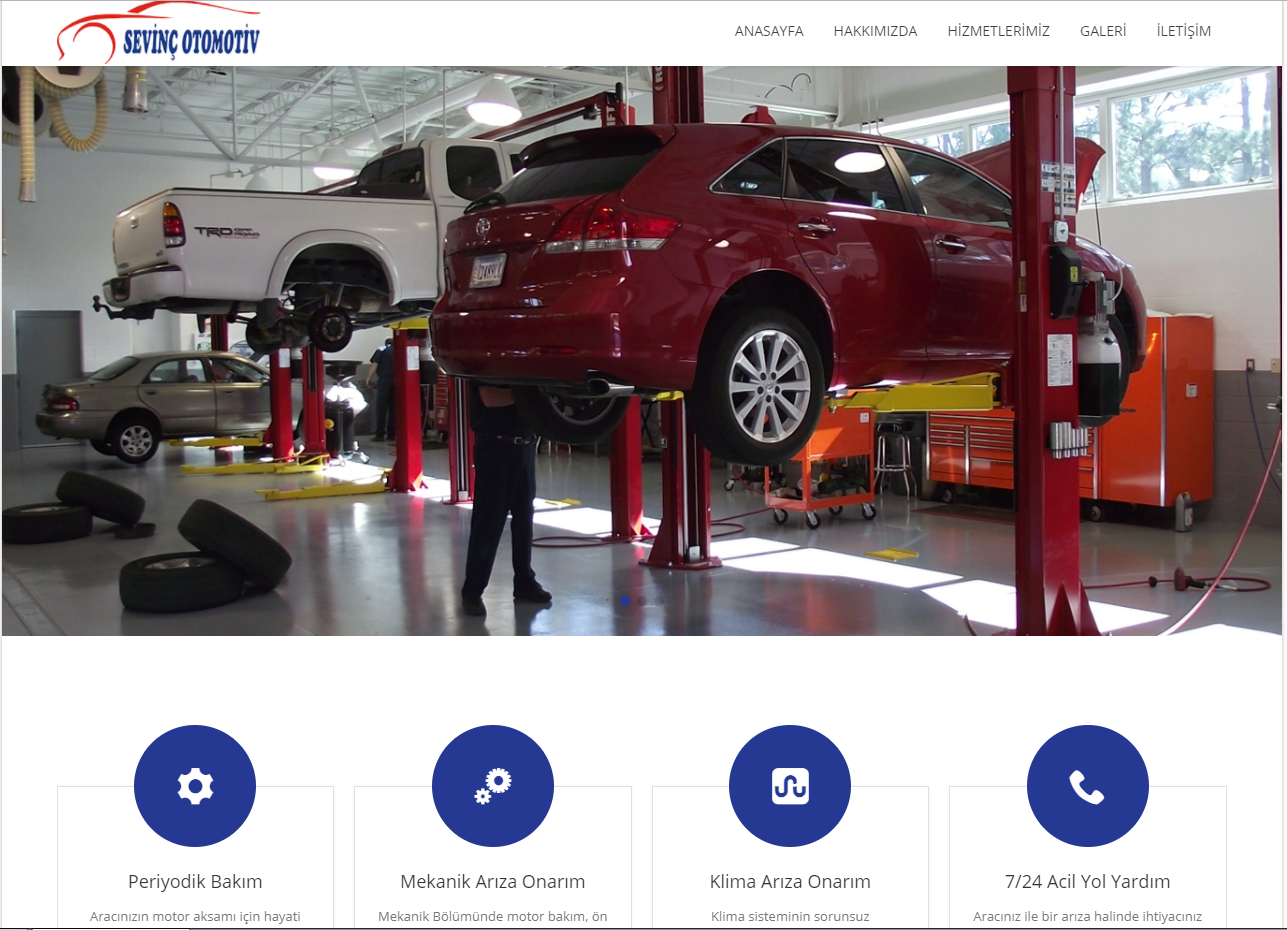The width and height of the screenshot is (1287, 930).
Task: Click the Periyodik Bakım description text
Action: point(195,916)
